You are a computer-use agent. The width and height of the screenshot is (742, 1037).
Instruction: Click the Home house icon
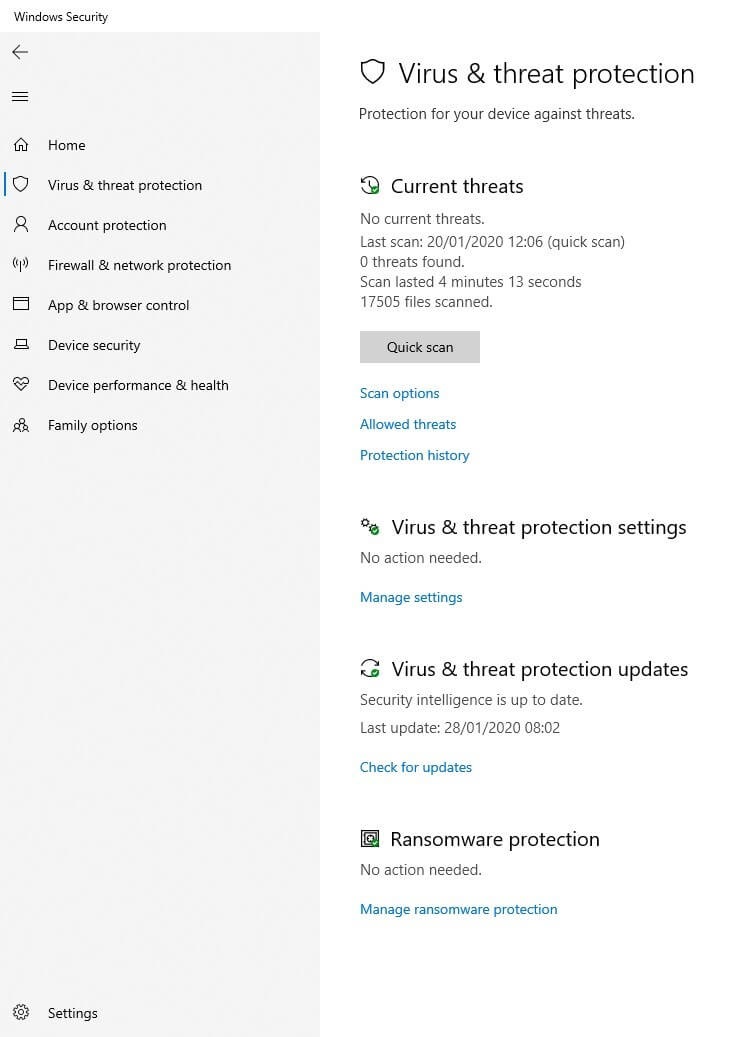21,145
